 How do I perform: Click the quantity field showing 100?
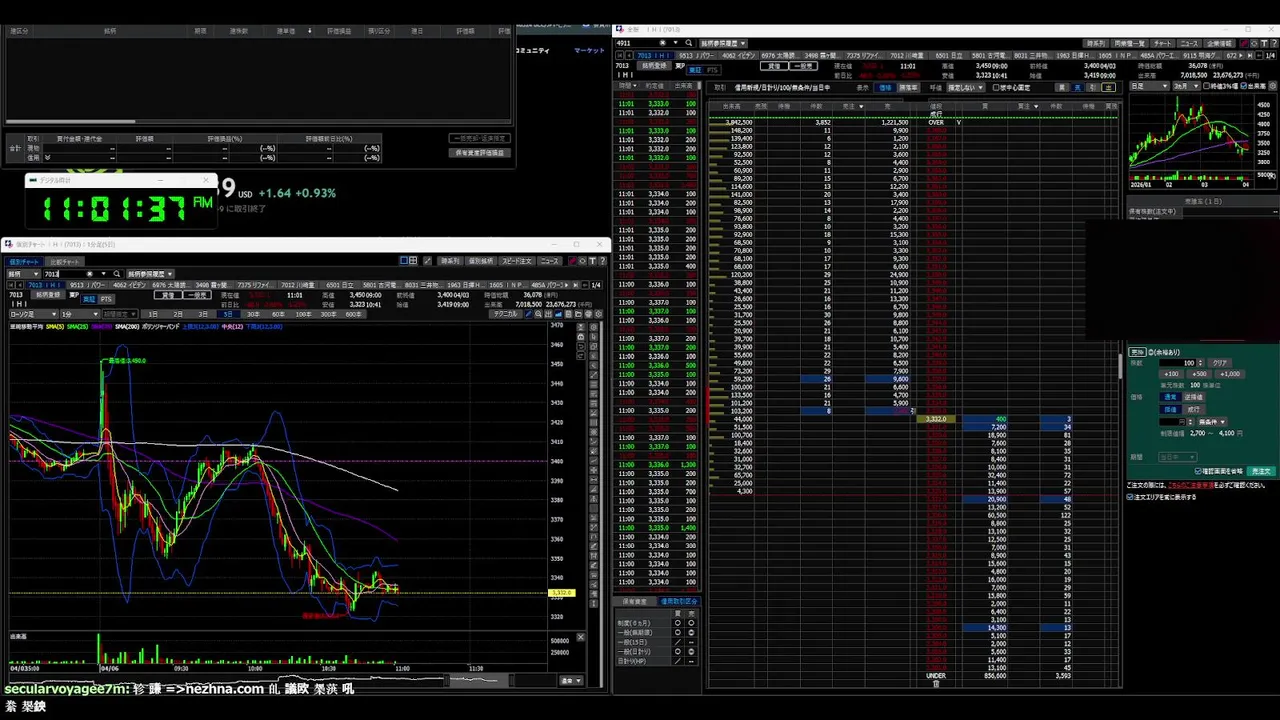[1177, 362]
